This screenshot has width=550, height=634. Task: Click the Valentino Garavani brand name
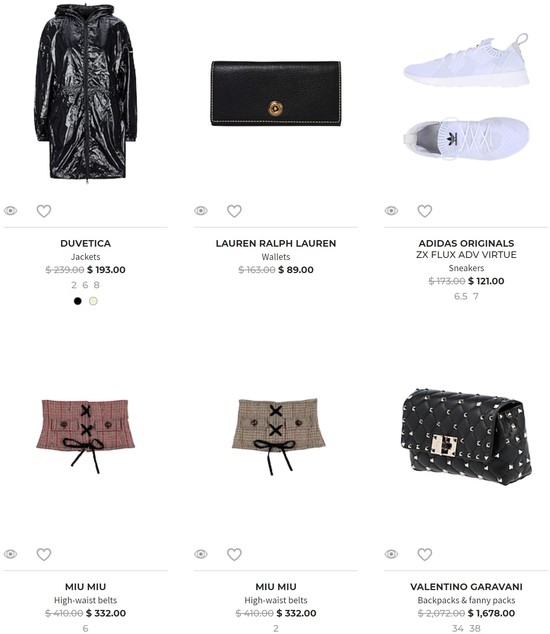tap(466, 587)
